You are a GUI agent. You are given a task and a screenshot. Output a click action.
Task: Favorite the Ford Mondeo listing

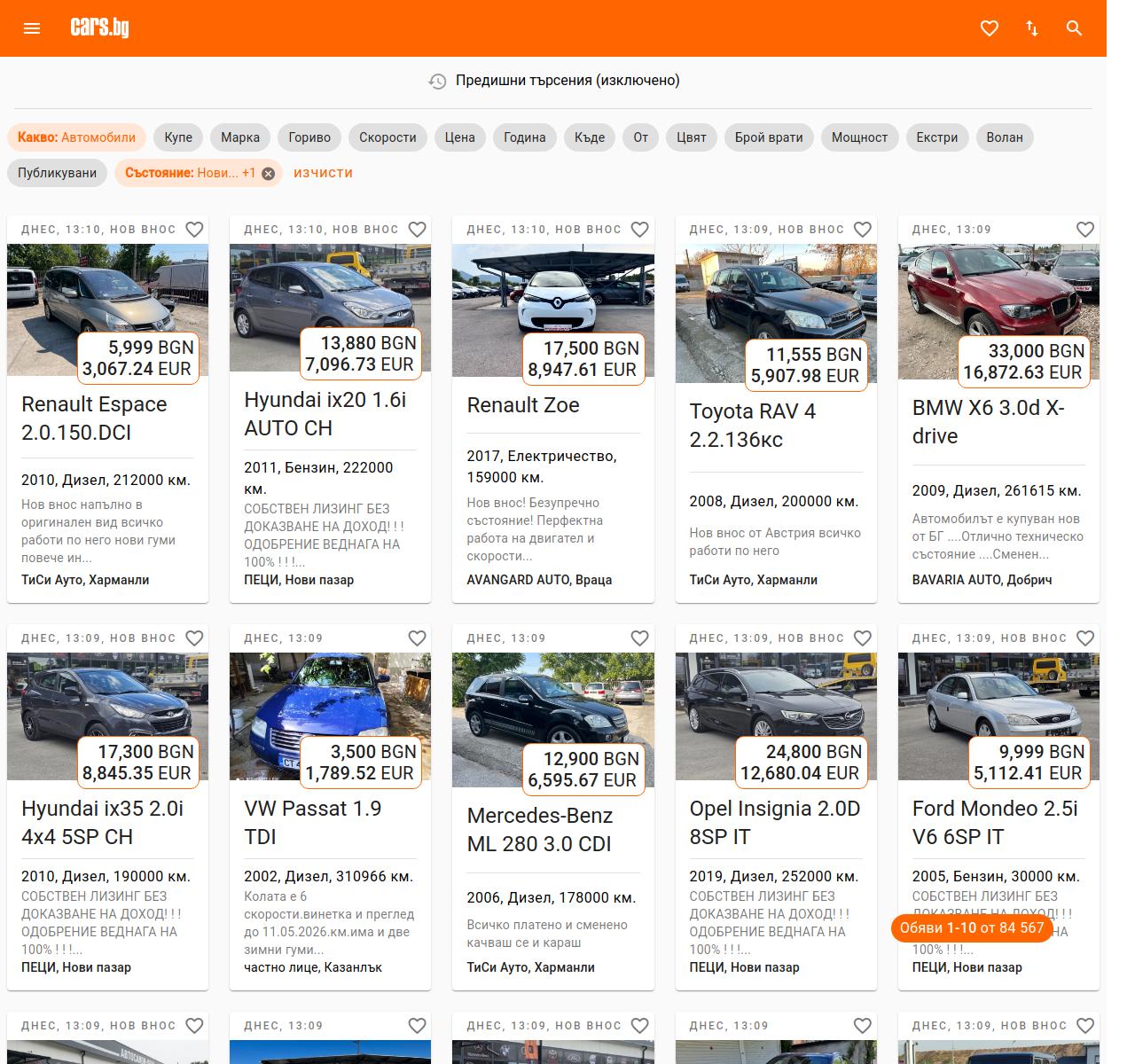[x=1084, y=638]
